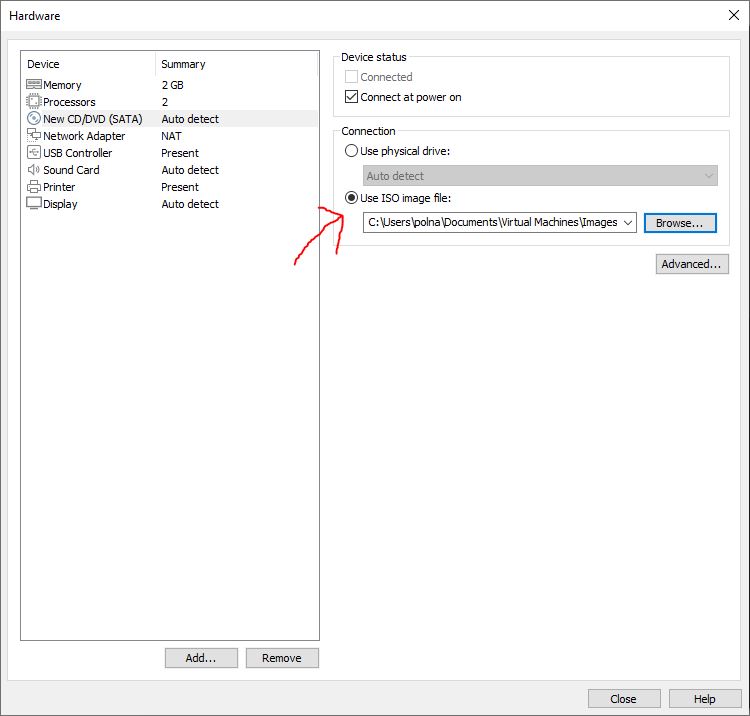Image resolution: width=750 pixels, height=716 pixels.
Task: Click Auto detect summary for Display
Action: click(190, 204)
